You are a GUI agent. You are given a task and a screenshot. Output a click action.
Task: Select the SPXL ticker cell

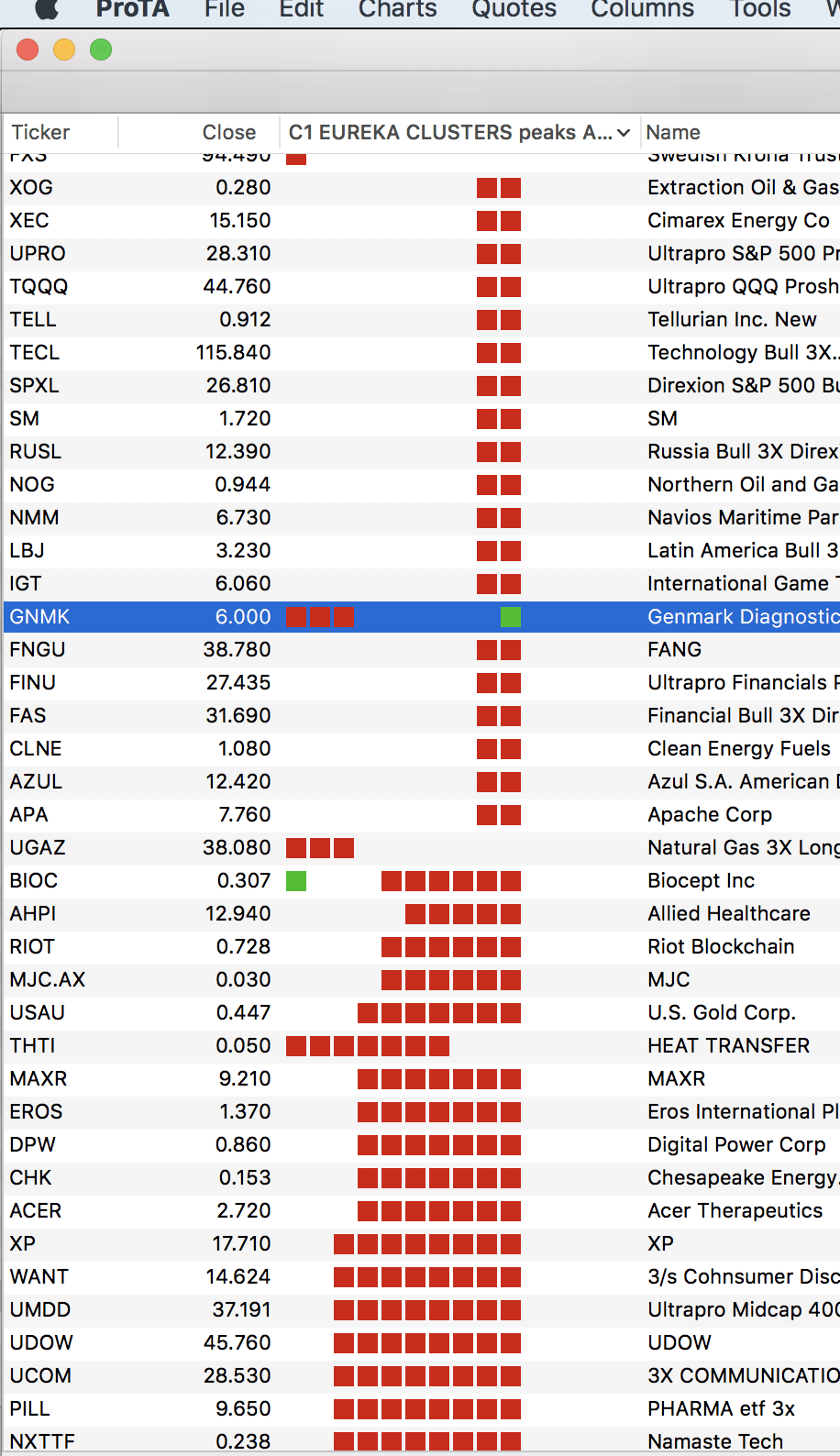tap(34, 385)
